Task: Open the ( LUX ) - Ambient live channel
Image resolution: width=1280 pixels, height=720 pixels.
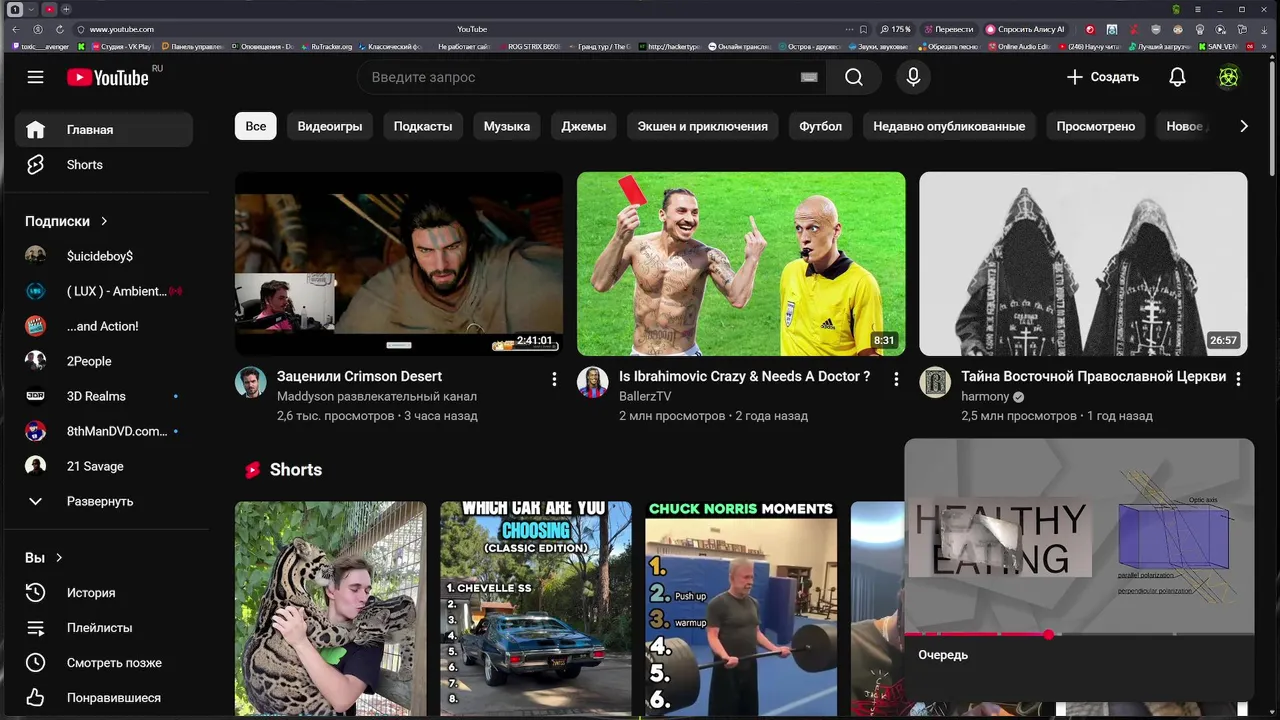Action: tap(104, 291)
